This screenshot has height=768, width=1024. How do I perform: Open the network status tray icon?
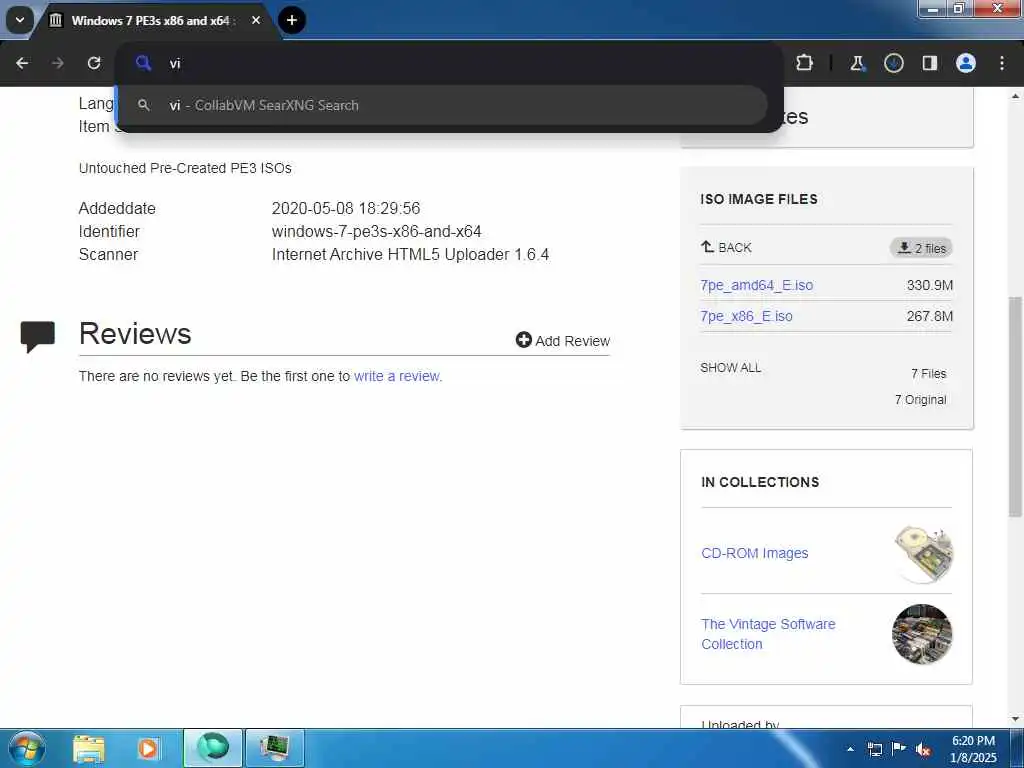(874, 749)
